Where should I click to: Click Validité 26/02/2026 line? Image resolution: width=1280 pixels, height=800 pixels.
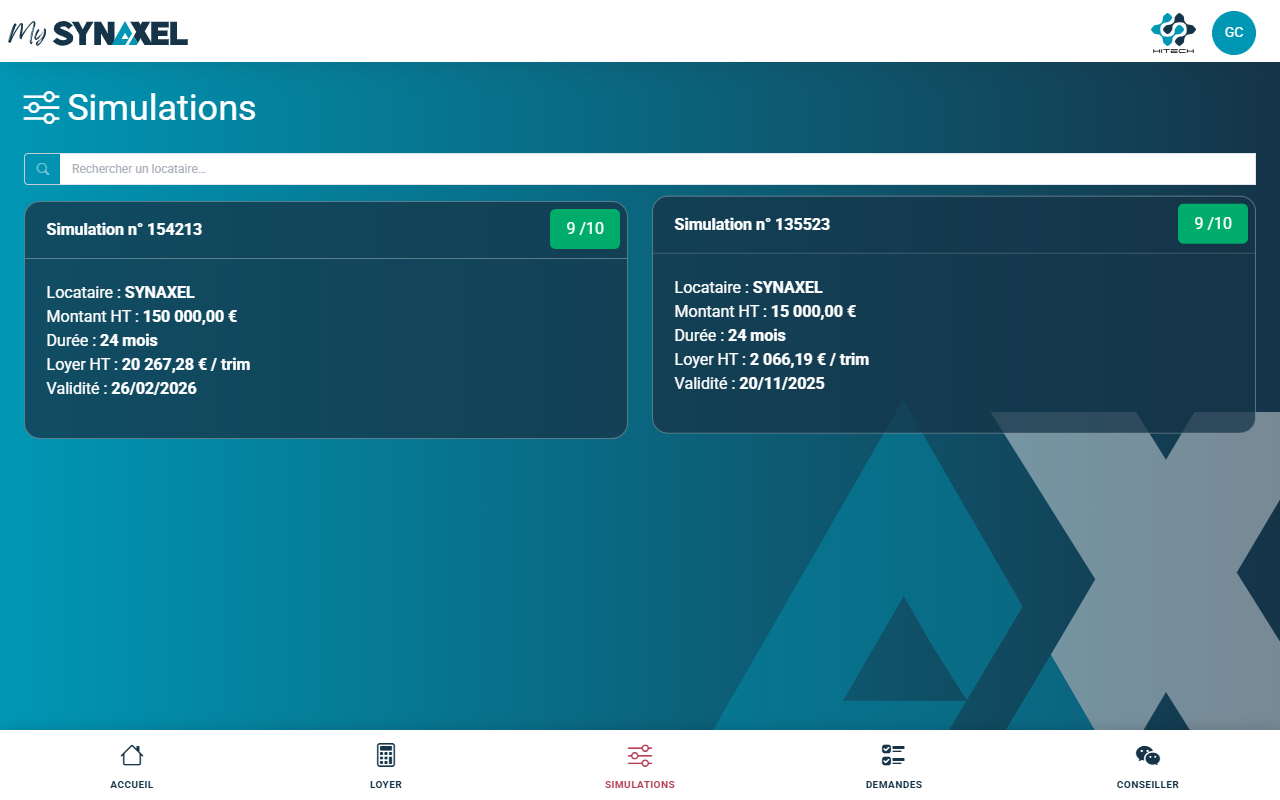click(122, 389)
